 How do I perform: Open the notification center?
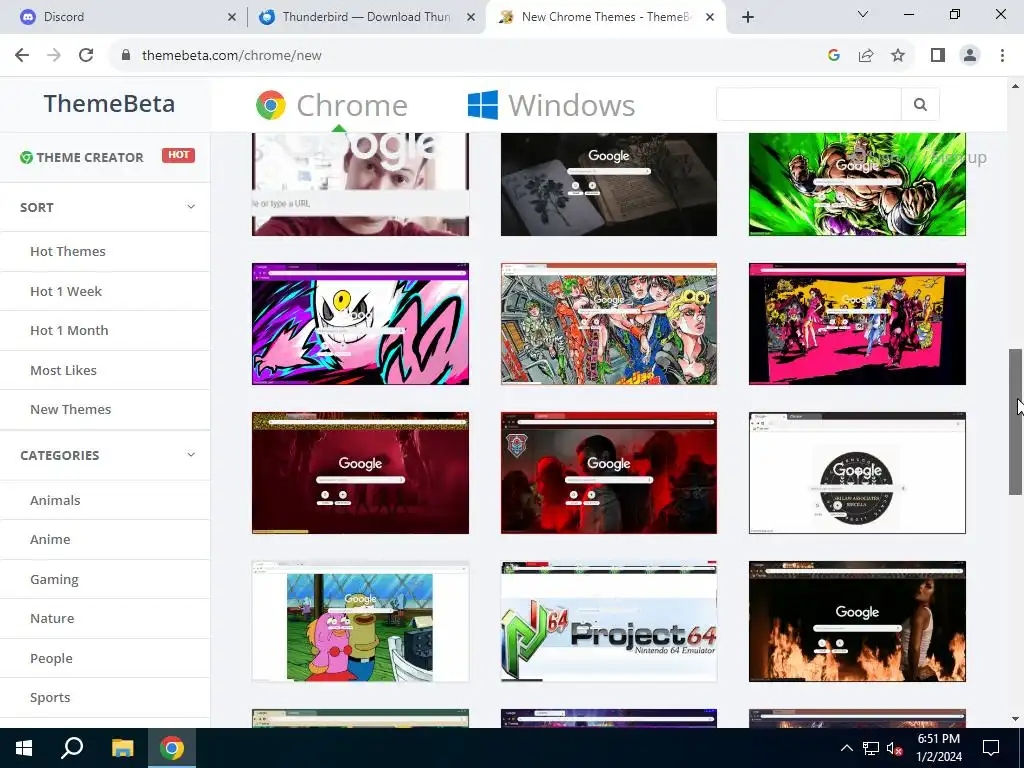tap(991, 748)
